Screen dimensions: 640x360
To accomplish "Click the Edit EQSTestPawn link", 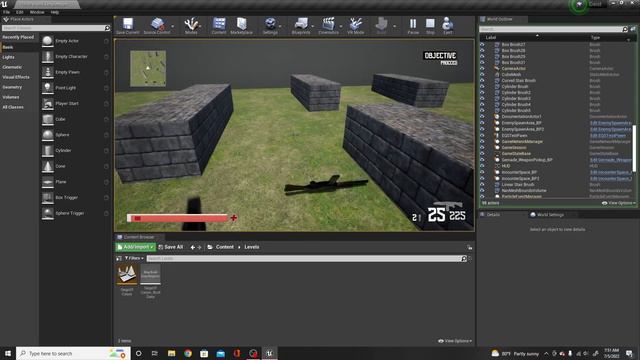I will point(608,136).
